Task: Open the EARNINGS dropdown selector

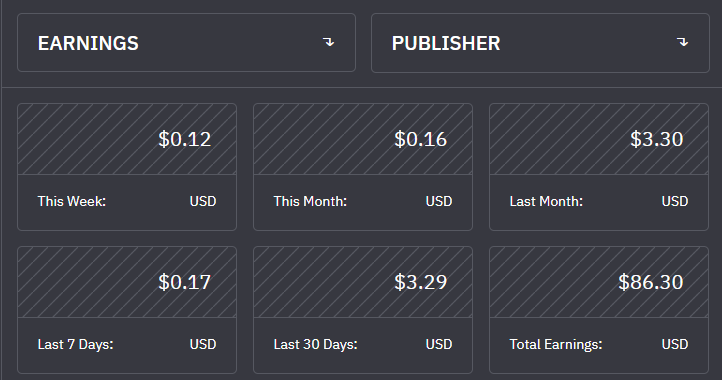Action: (186, 42)
